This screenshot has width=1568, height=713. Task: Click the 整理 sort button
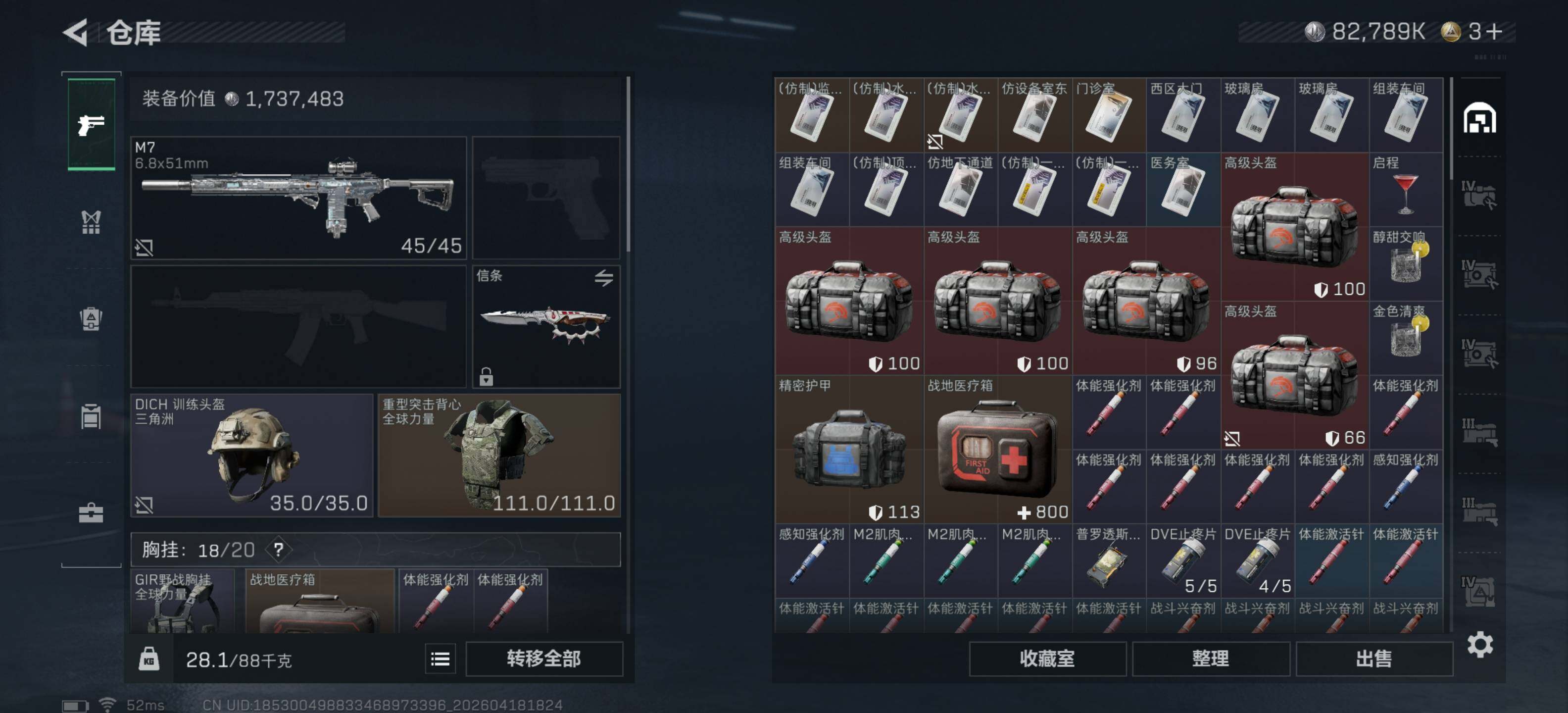1211,659
